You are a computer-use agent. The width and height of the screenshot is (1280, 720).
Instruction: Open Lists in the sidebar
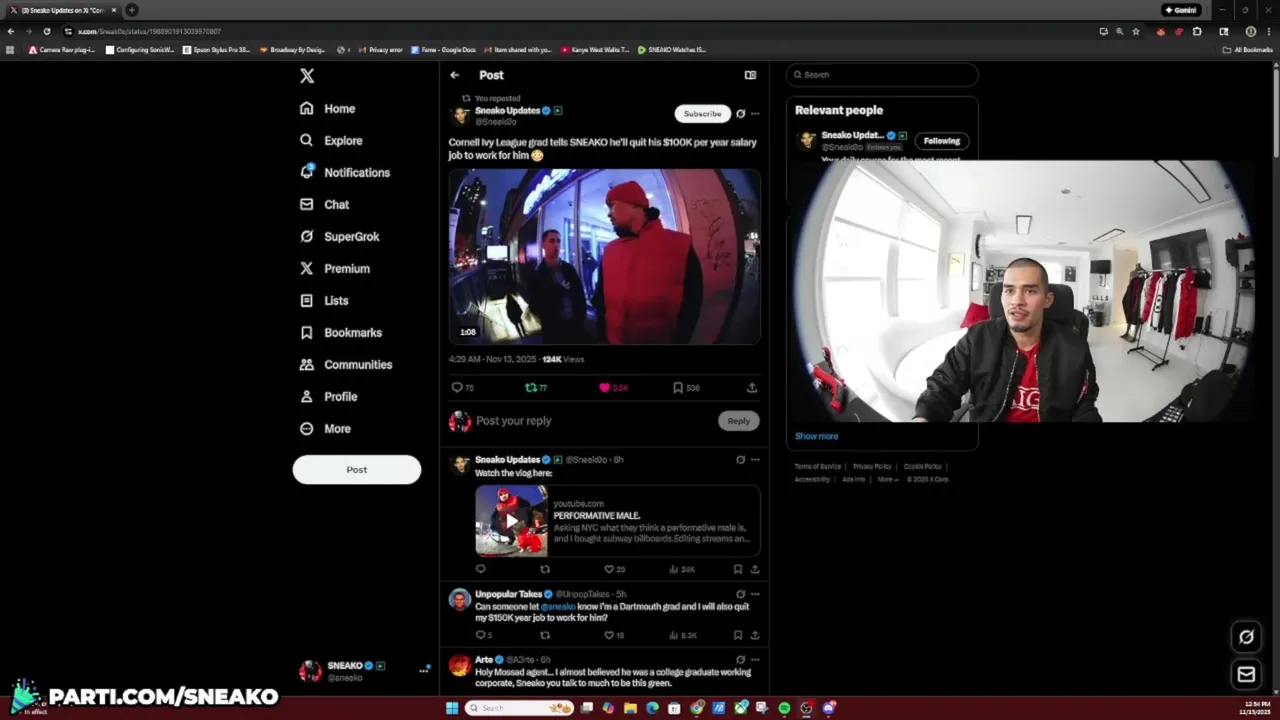tap(324, 300)
